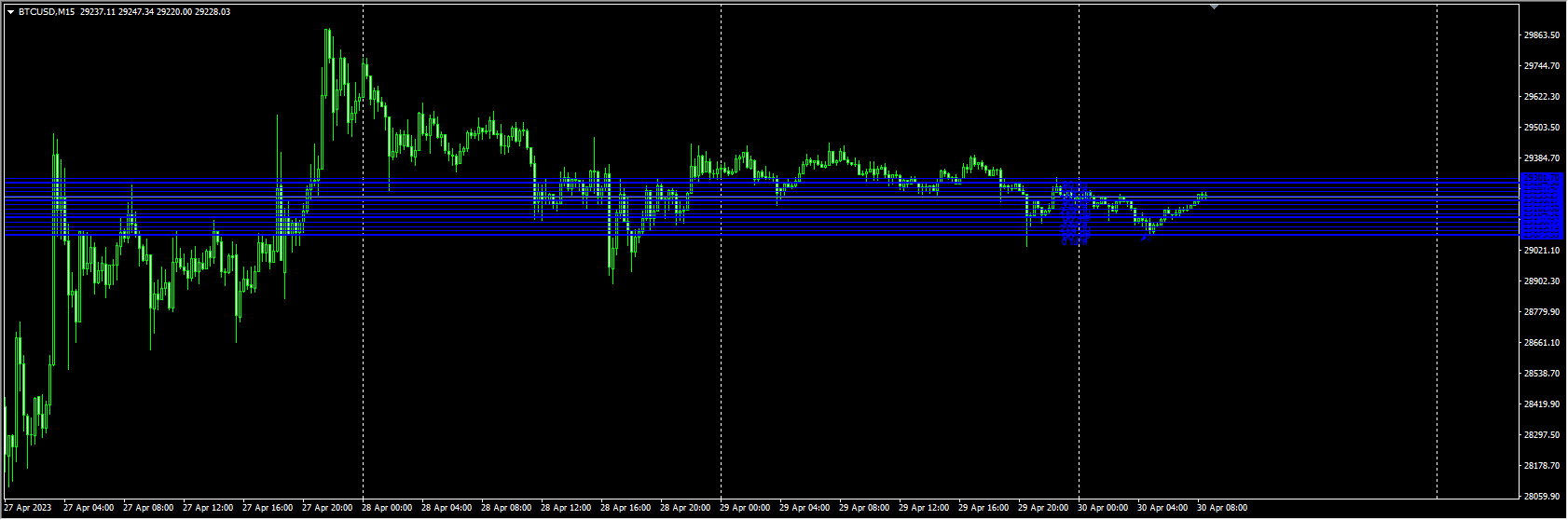Click the triangle icon before BTCUSD,M15
Screen dimensions: 1568x520
click(10, 12)
